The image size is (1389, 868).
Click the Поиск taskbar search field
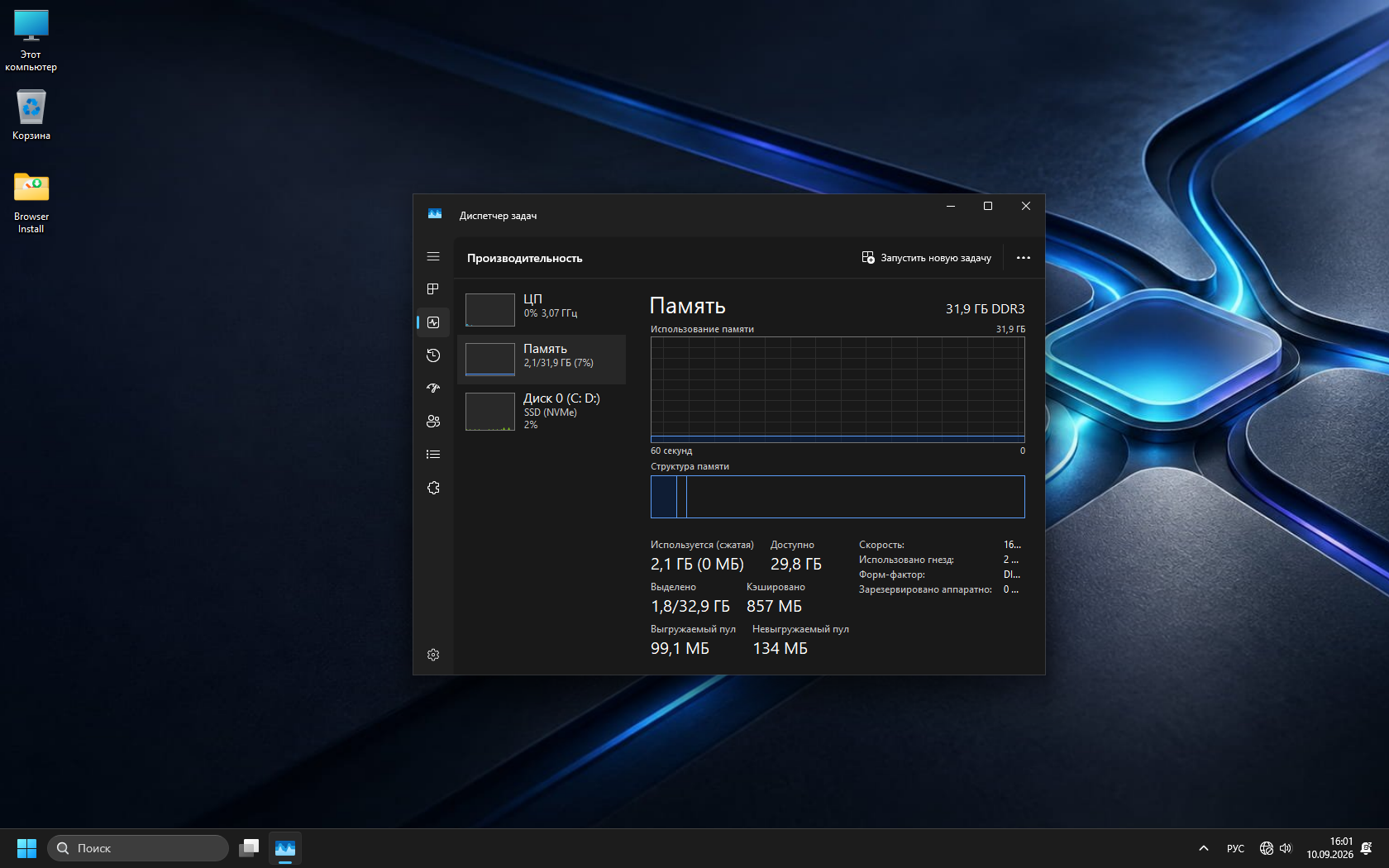click(x=138, y=848)
